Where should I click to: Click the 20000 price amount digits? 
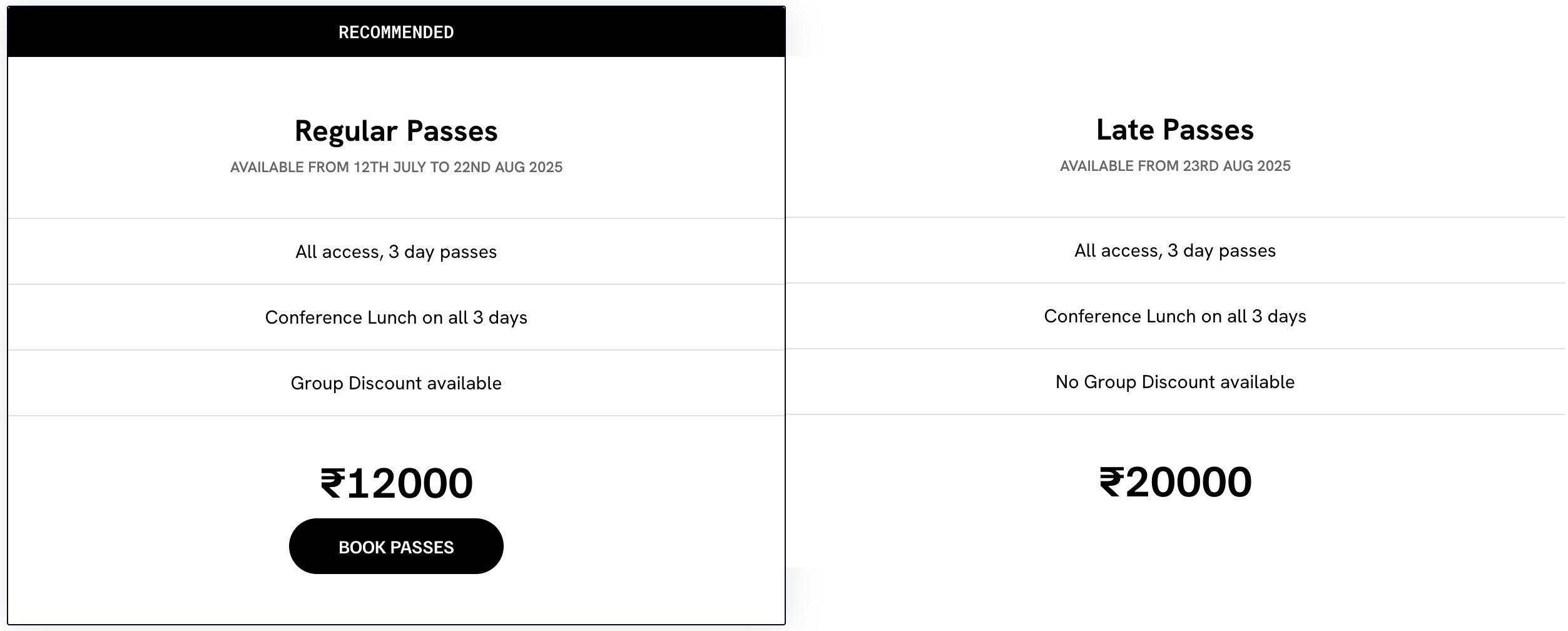click(x=1188, y=483)
